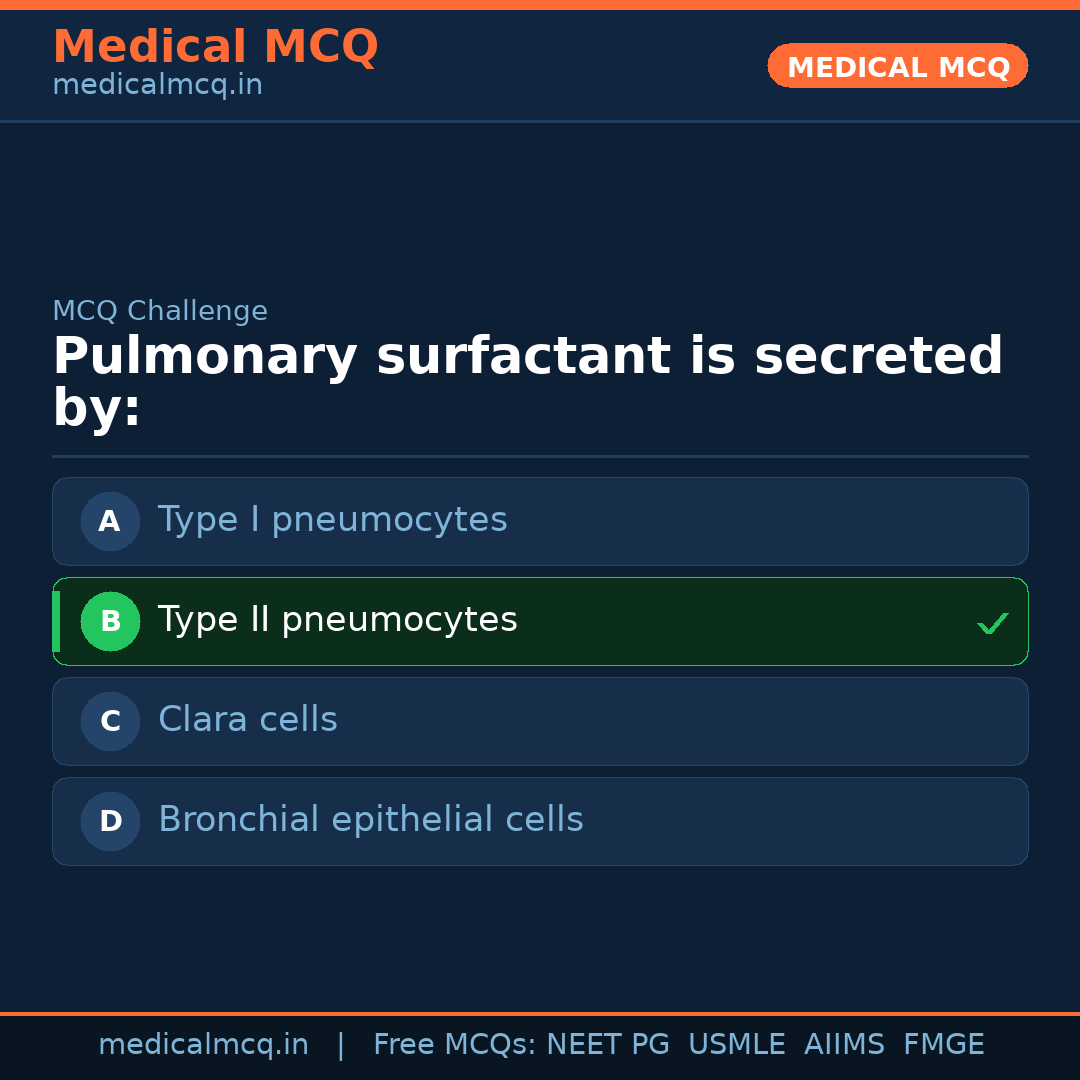Click the USMLE footer text
Viewport: 1080px width, 1080px height.
pos(736,1045)
